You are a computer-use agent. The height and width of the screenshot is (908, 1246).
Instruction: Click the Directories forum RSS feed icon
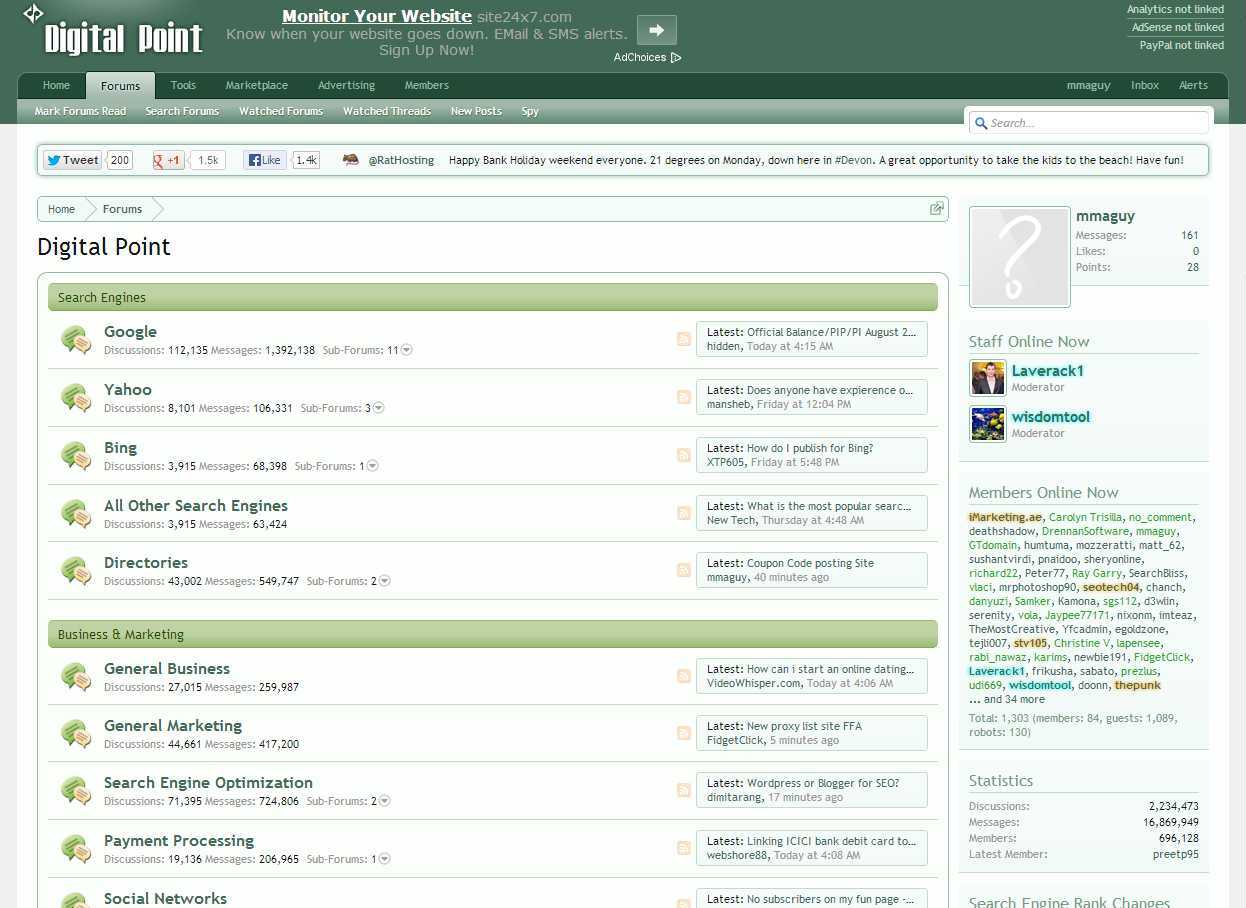coord(684,570)
